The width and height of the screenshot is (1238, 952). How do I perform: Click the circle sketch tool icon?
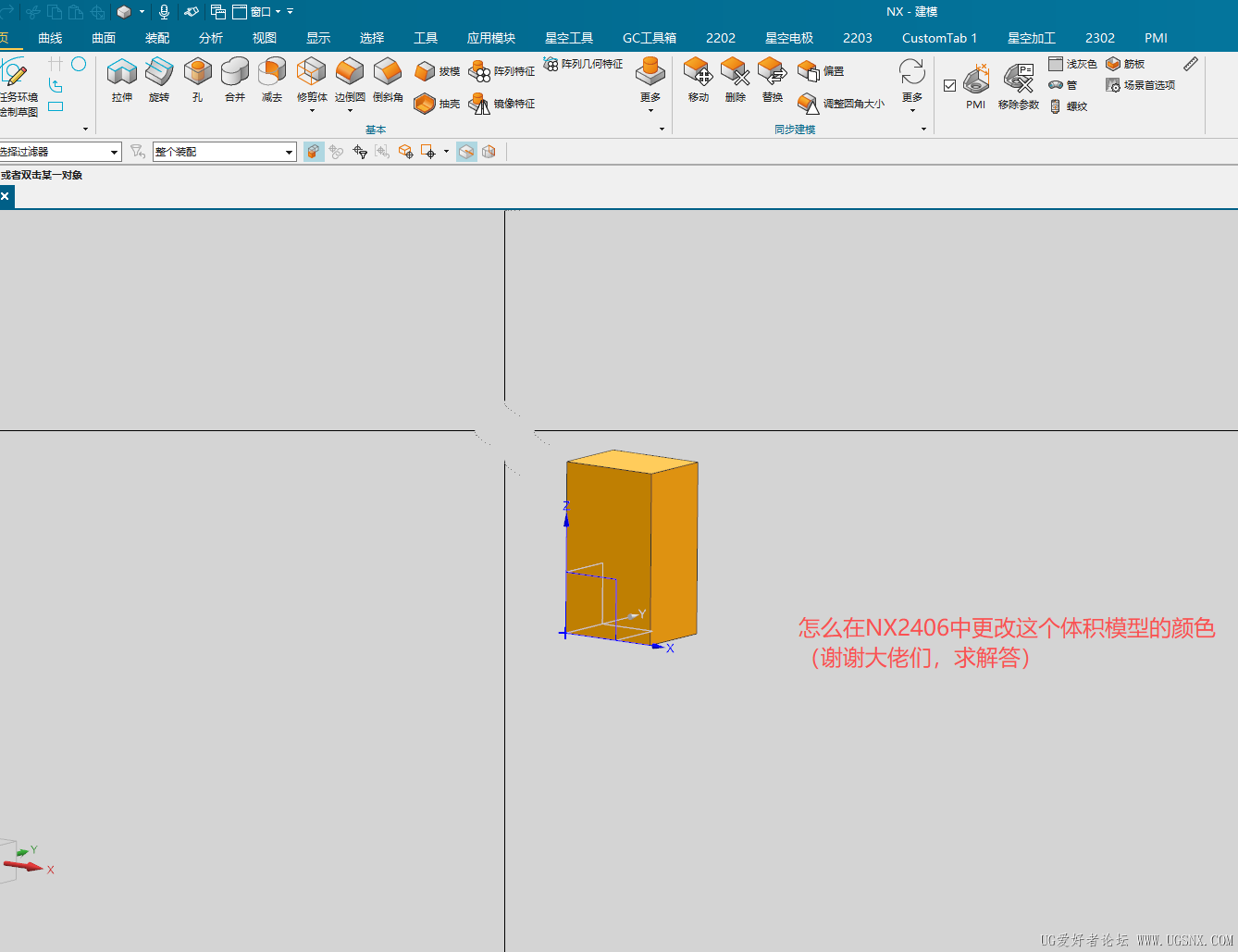[79, 64]
